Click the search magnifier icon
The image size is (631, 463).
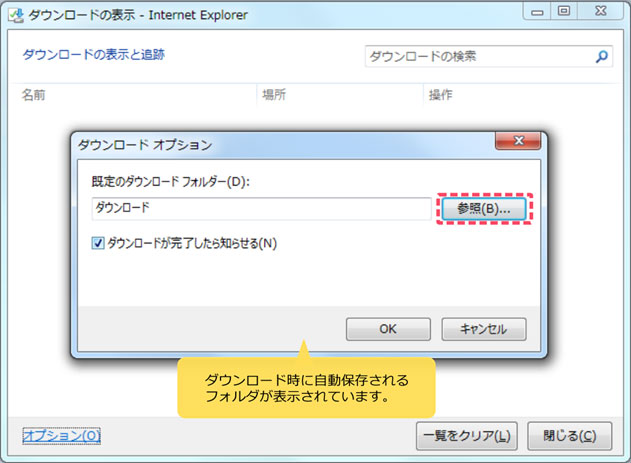(x=602, y=56)
